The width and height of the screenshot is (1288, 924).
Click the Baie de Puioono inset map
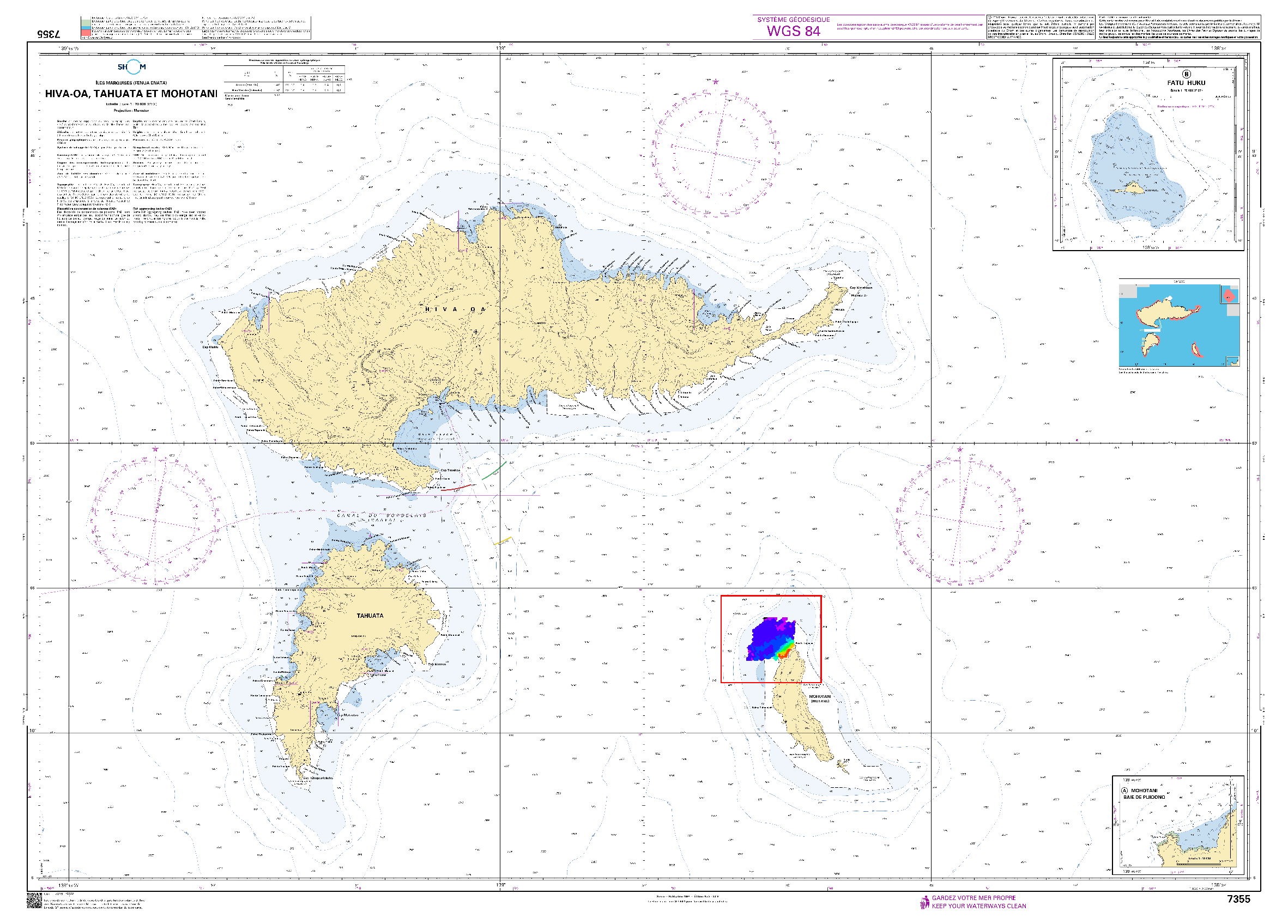pos(1178,826)
